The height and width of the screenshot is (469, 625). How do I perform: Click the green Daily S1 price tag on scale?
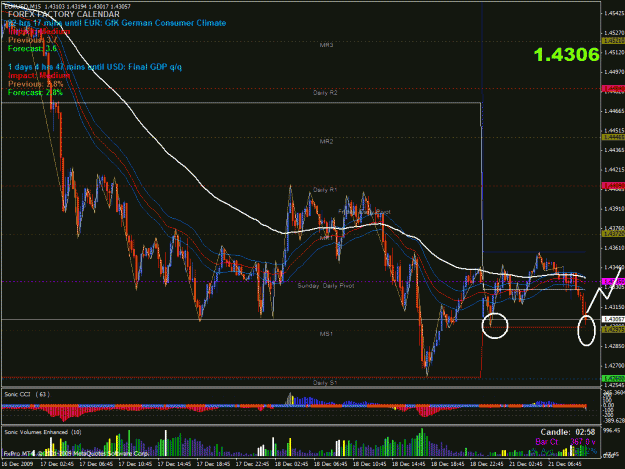coord(613,378)
